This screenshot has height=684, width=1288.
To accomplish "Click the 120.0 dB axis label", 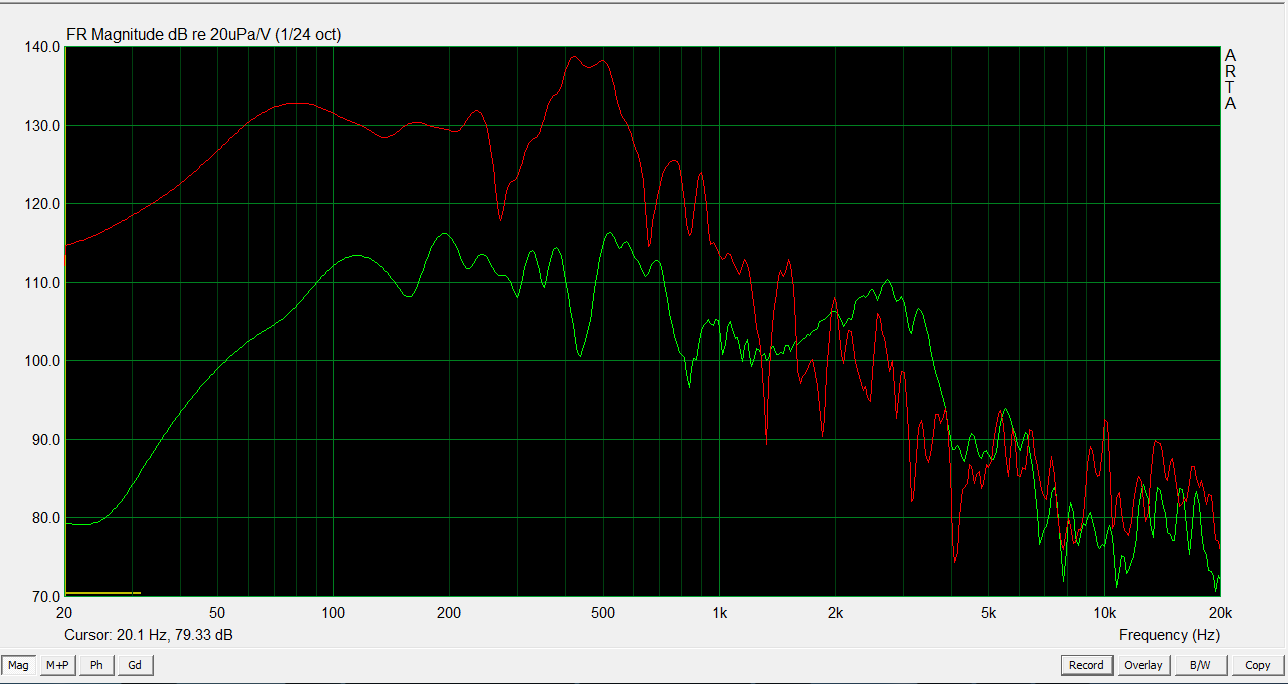I will [x=42, y=204].
